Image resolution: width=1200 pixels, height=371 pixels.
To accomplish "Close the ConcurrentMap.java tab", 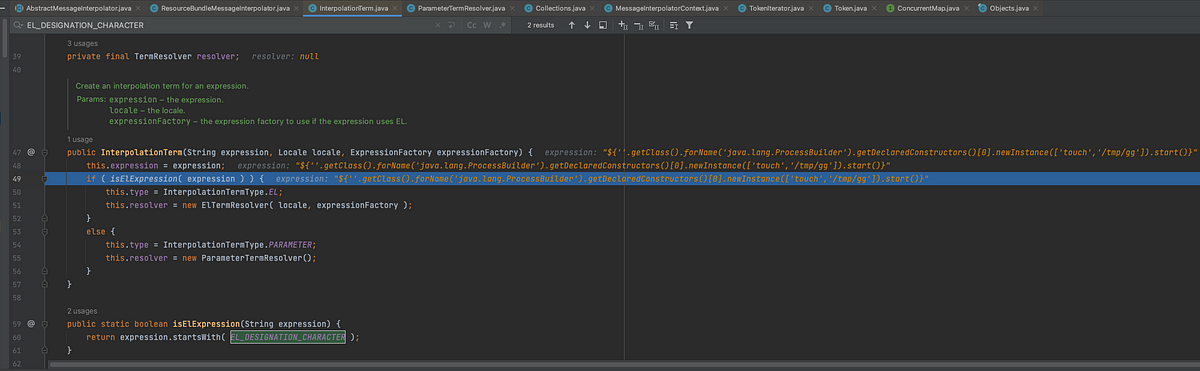I will coord(965,8).
